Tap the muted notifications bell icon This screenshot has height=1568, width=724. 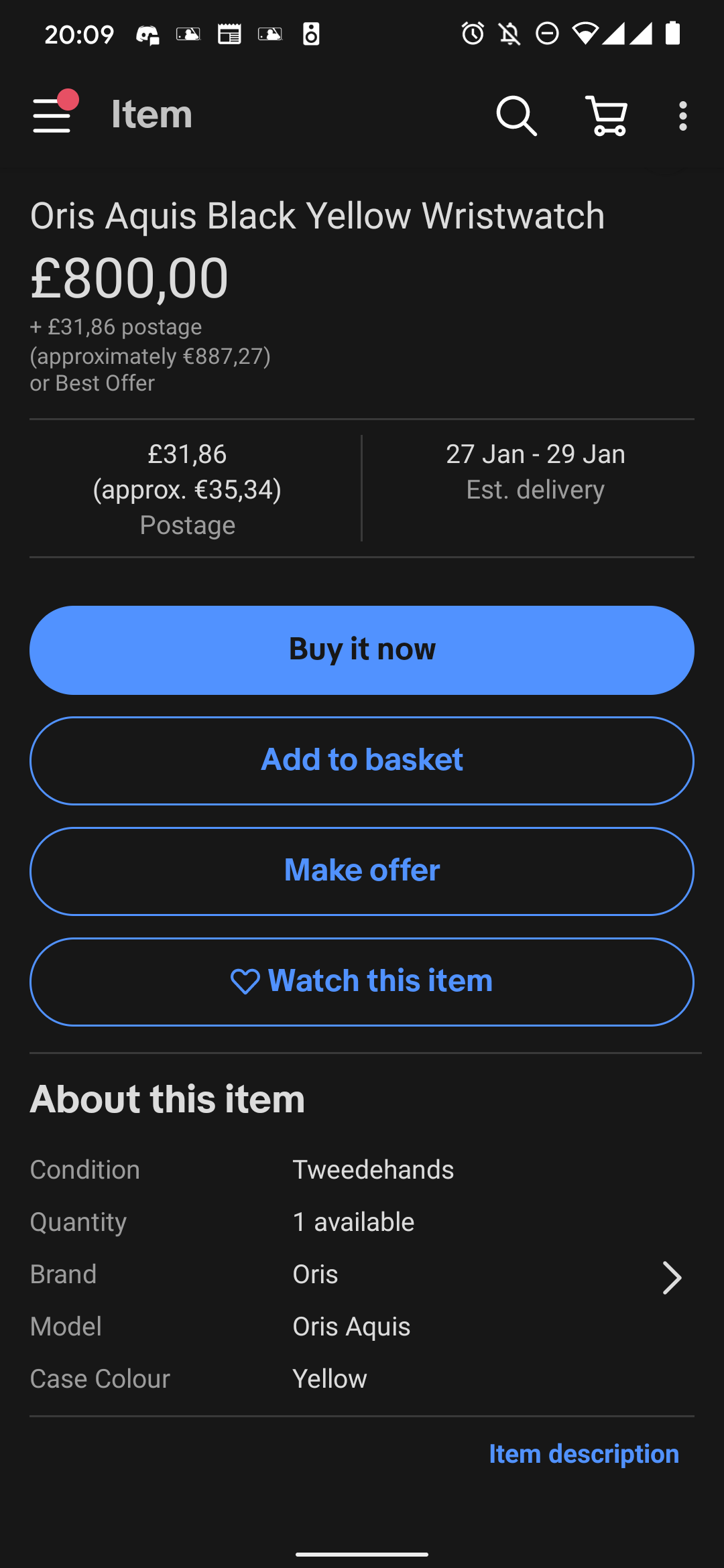point(509,34)
